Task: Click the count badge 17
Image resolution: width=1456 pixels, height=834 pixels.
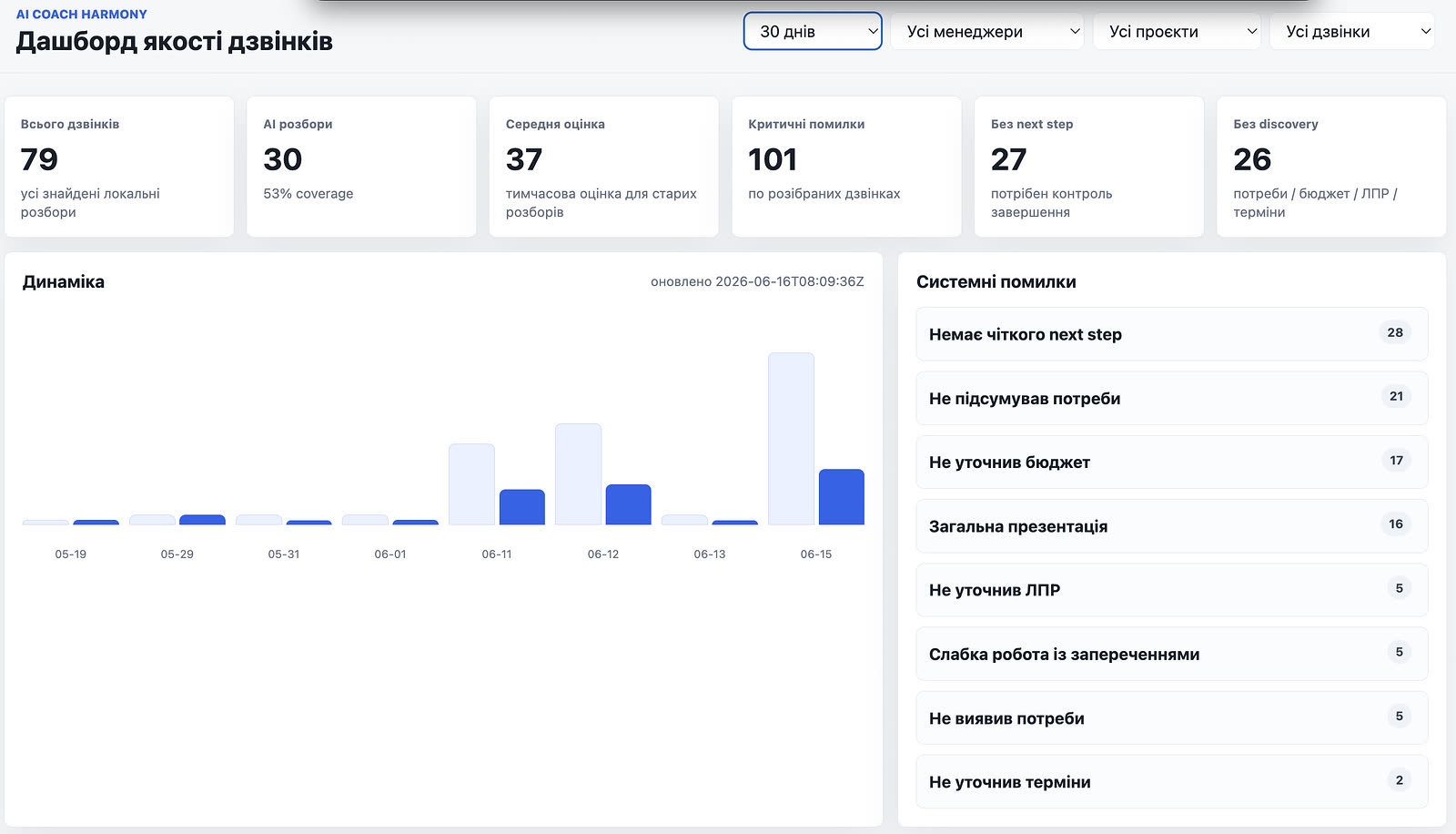Action: (1396, 460)
